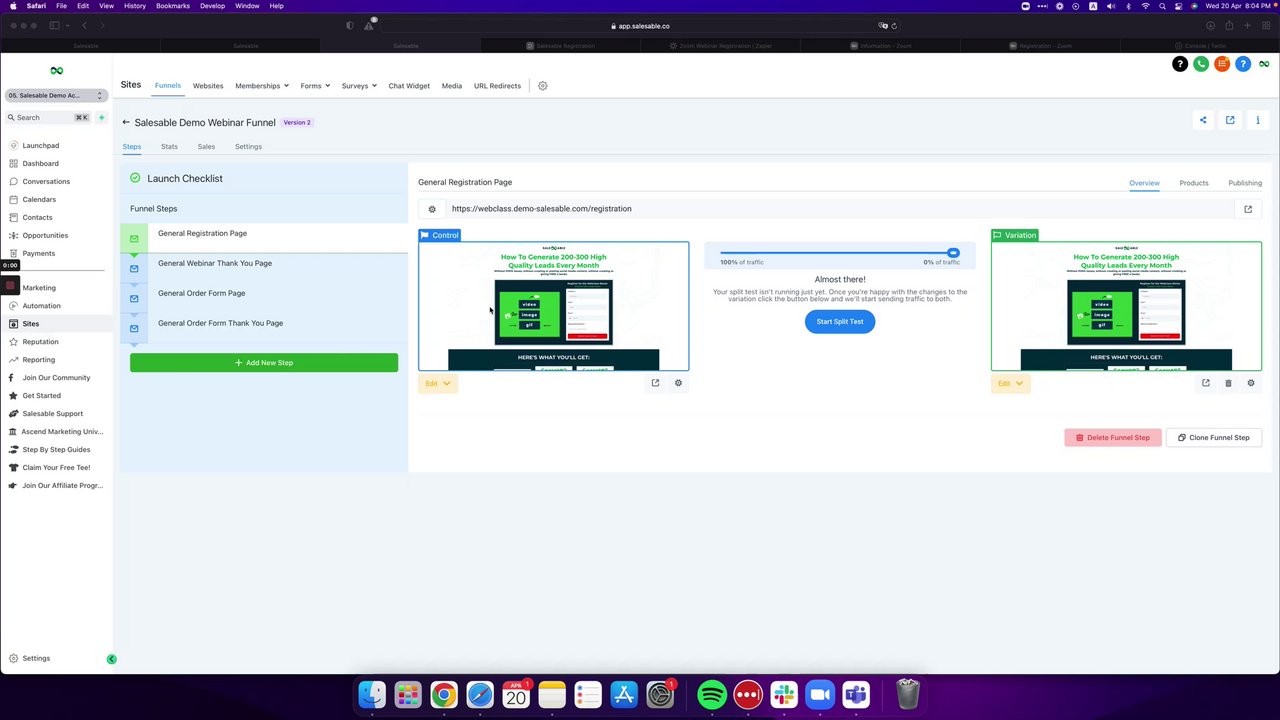Image resolution: width=1280 pixels, height=720 pixels.
Task: Expand the Surveys dropdown
Action: pyautogui.click(x=359, y=86)
